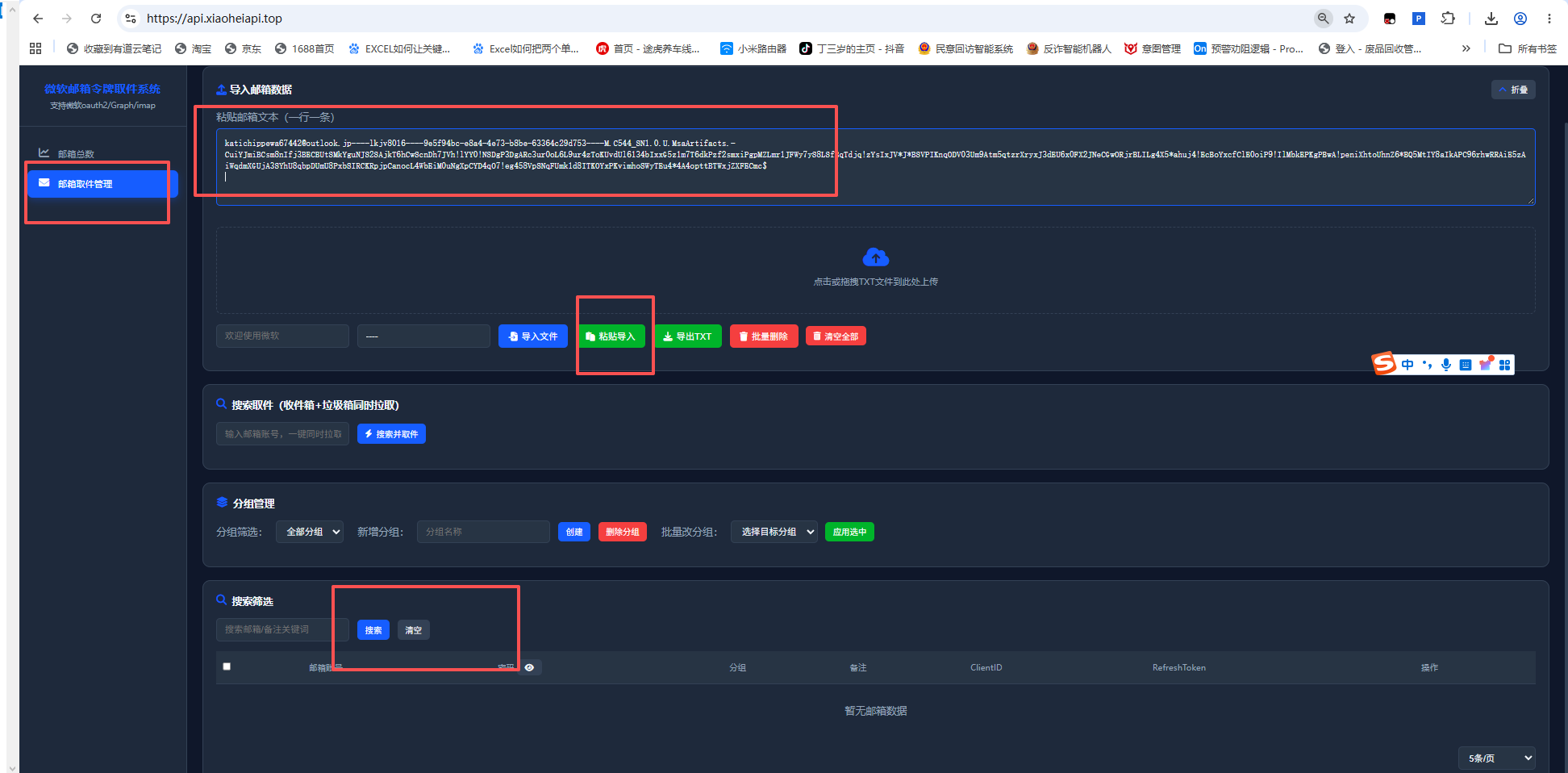Collapse the import panel with 折叠
This screenshot has width=1568, height=773.
pos(1513,90)
